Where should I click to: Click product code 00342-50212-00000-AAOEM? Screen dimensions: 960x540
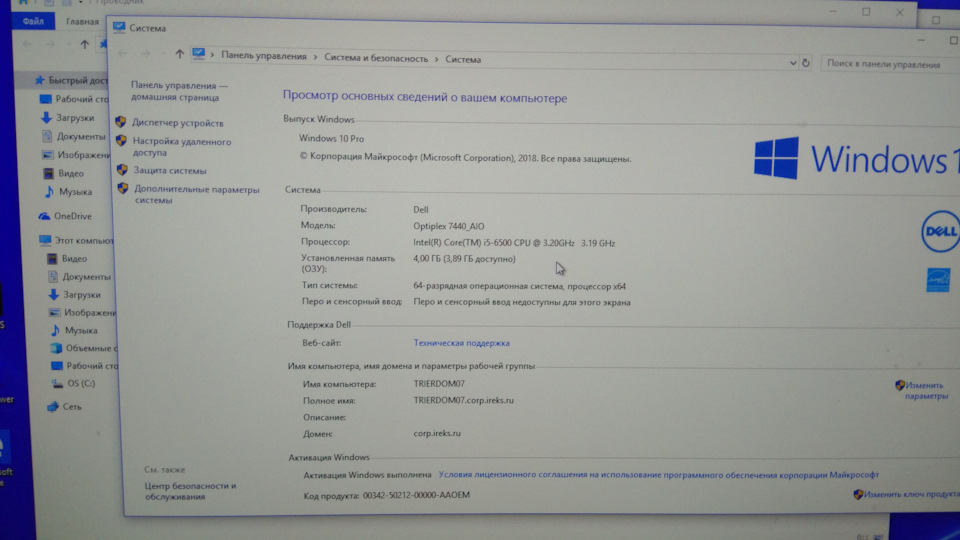point(416,495)
